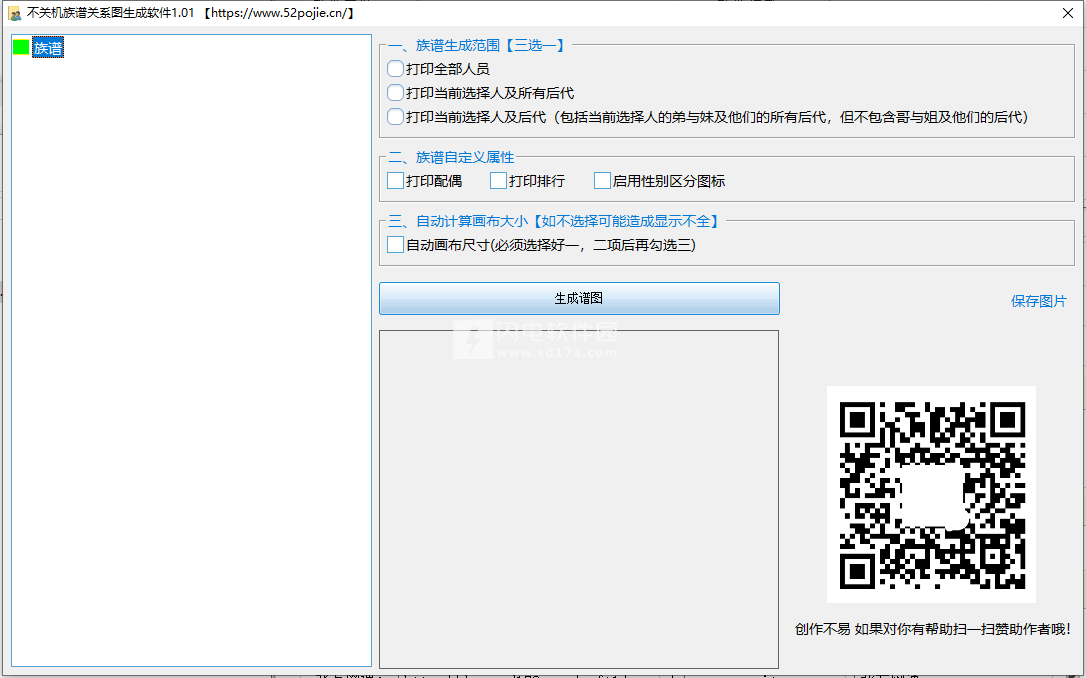Click the 一、族谱生成范围 group heading
The image size is (1086, 678).
point(477,46)
